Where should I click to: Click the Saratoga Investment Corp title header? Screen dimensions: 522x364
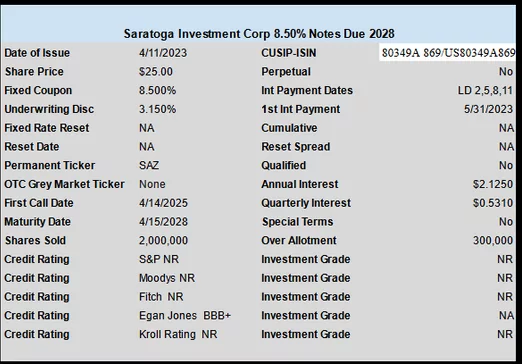(x=259, y=34)
